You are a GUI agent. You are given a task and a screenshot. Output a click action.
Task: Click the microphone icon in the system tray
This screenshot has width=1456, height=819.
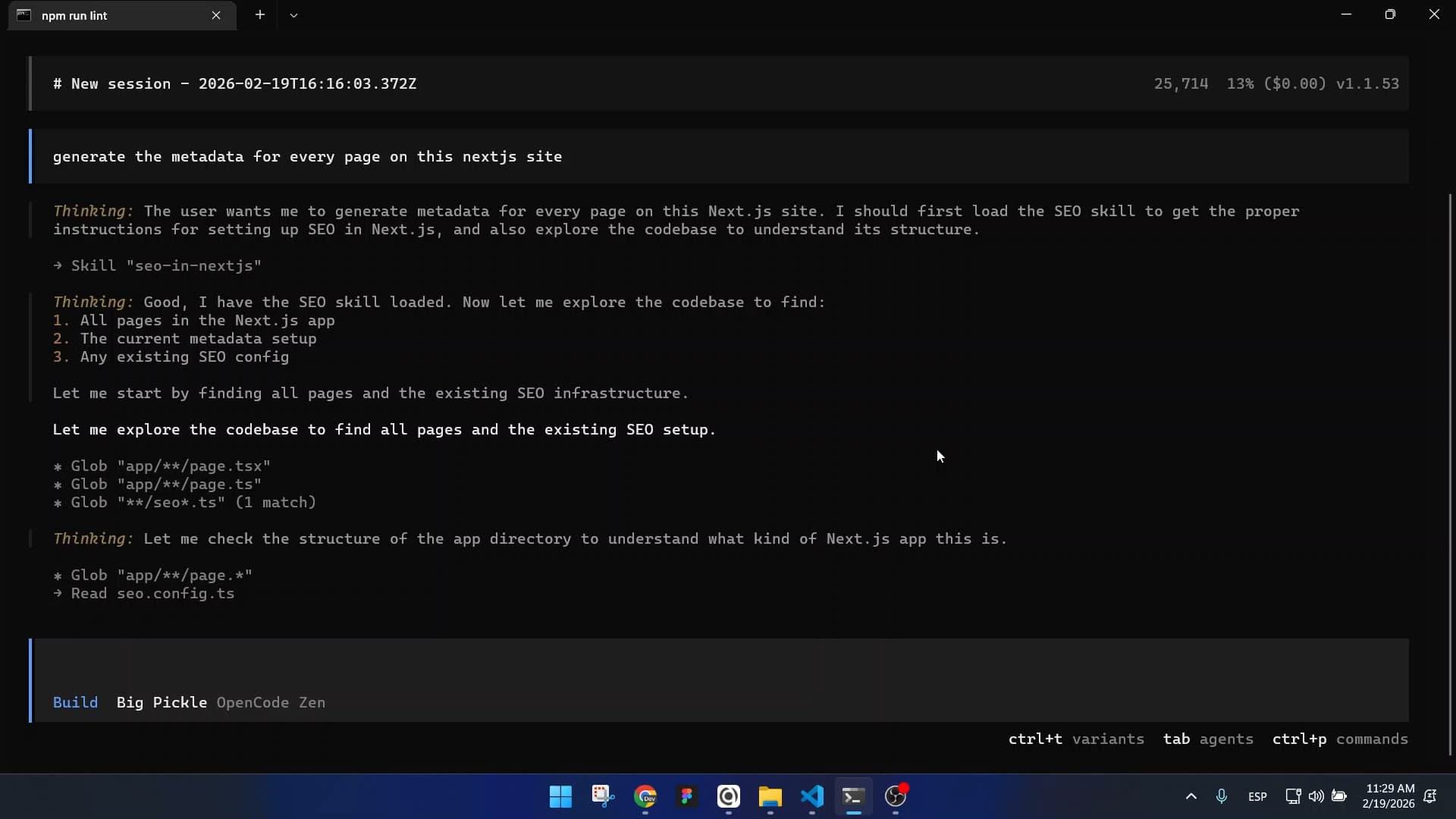[1222, 796]
